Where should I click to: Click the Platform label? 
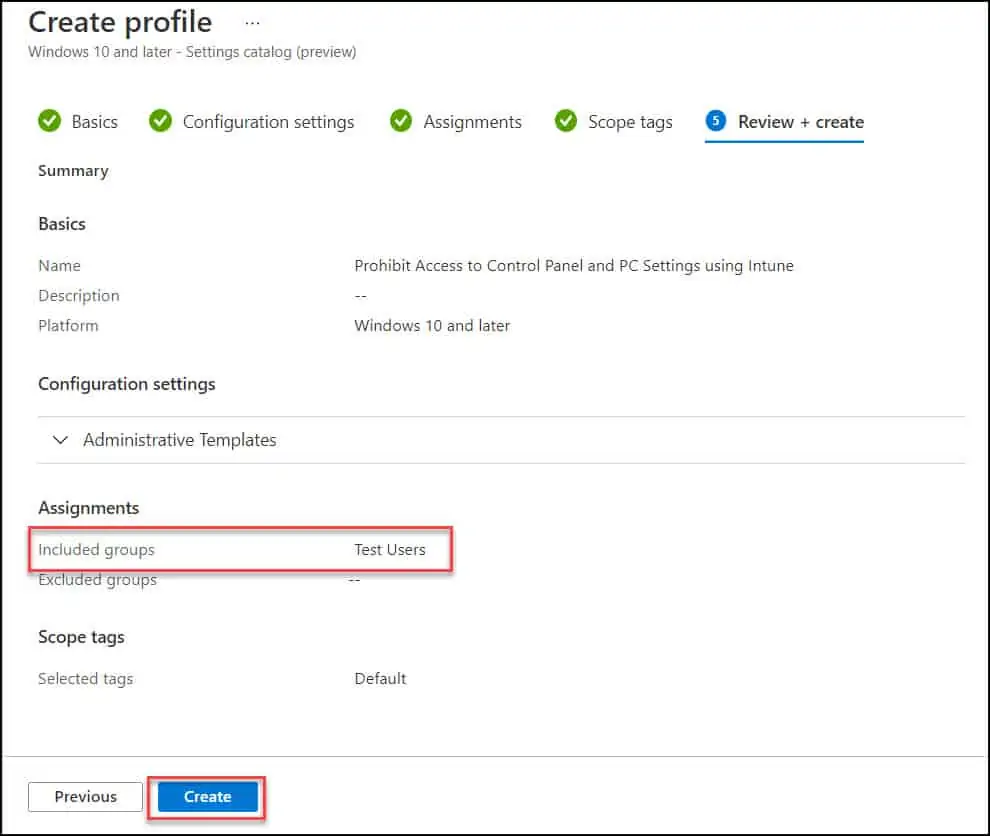tap(68, 326)
